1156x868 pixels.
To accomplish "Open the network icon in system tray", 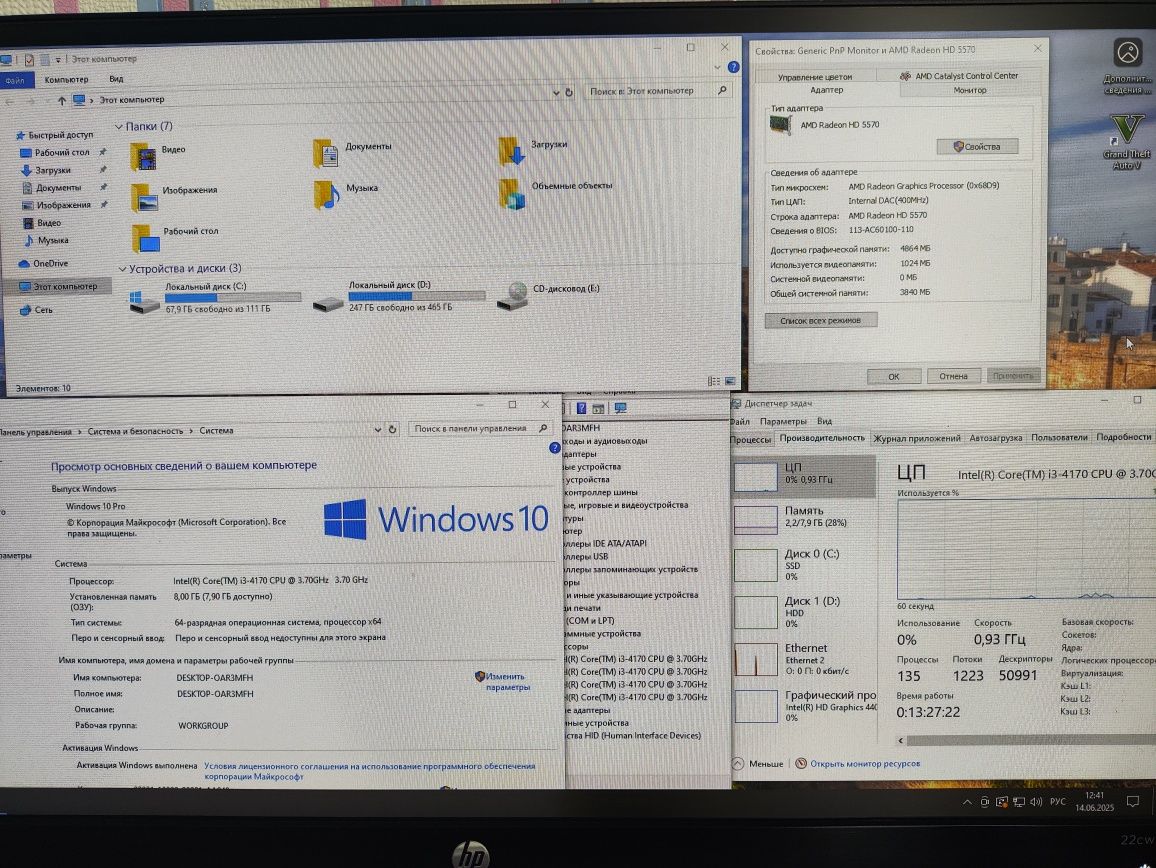I will tap(1019, 802).
